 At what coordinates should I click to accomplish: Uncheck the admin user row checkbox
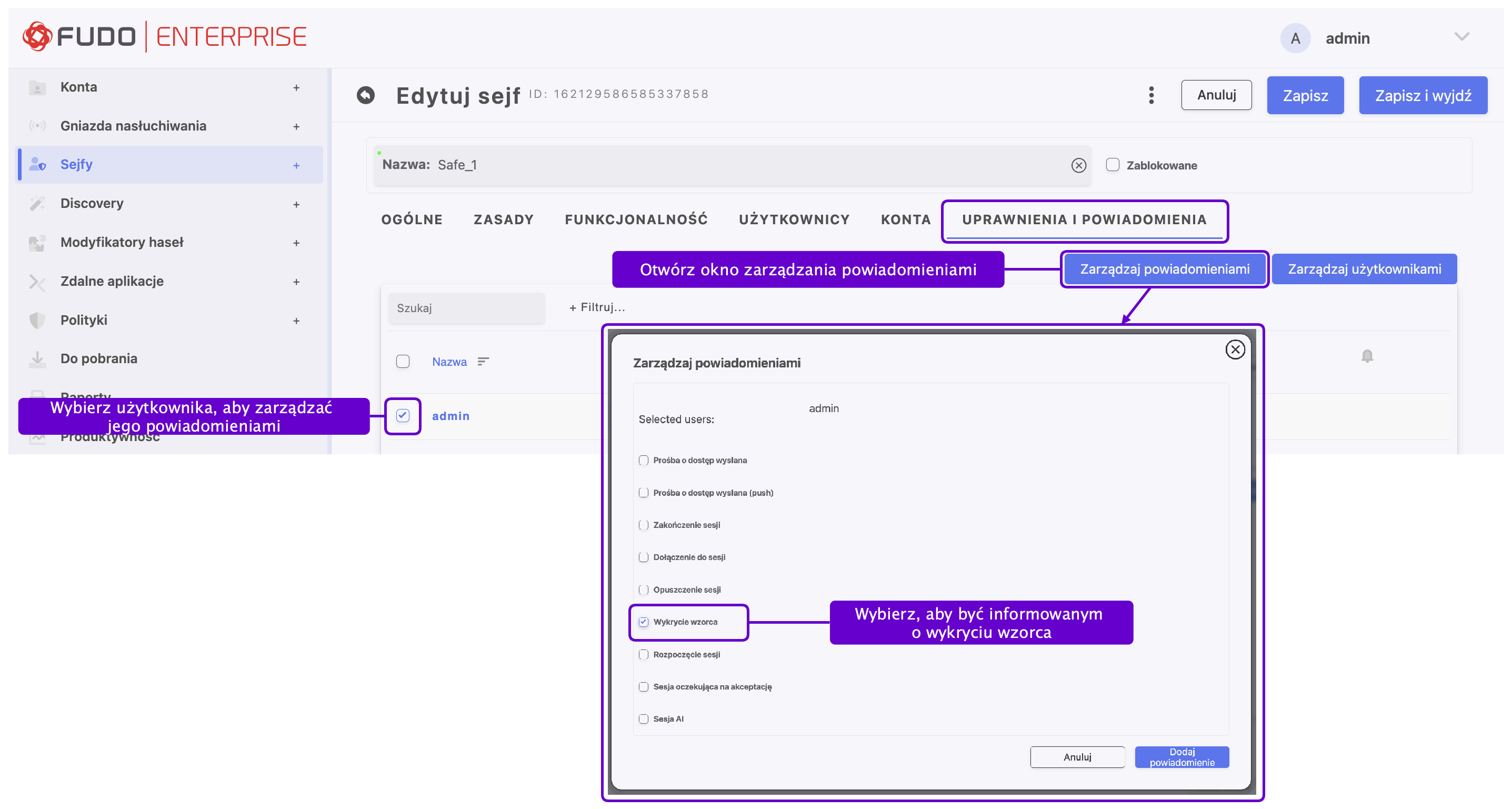403,416
